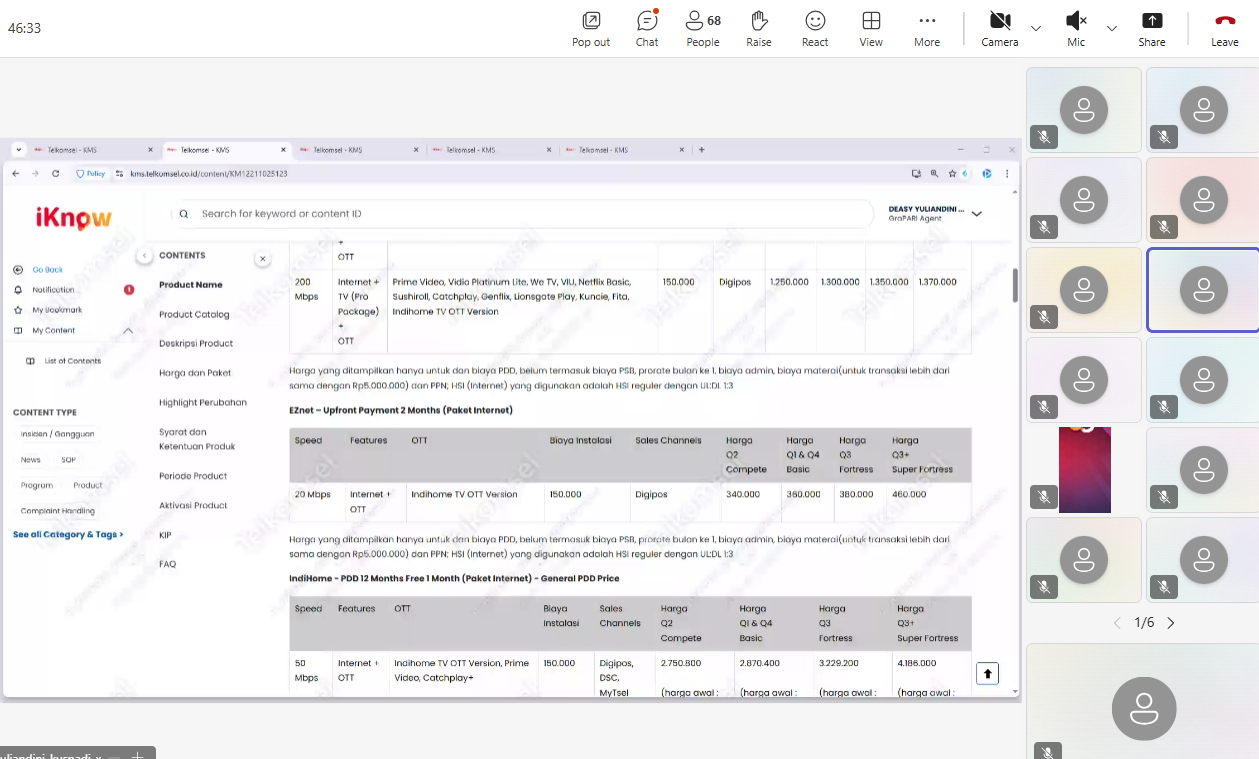Viewport: 1259px width, 759px height.
Task: Click the scroll-to-top arrow button
Action: (988, 674)
